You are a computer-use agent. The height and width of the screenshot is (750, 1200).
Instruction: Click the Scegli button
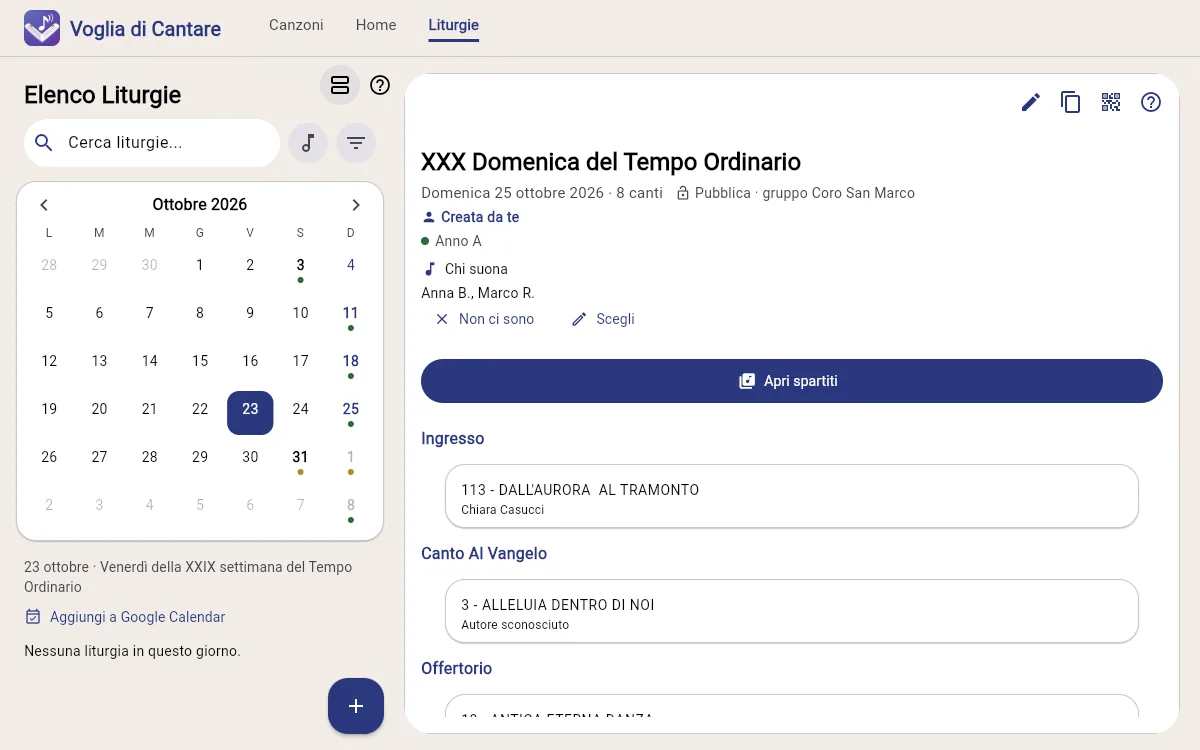(603, 319)
